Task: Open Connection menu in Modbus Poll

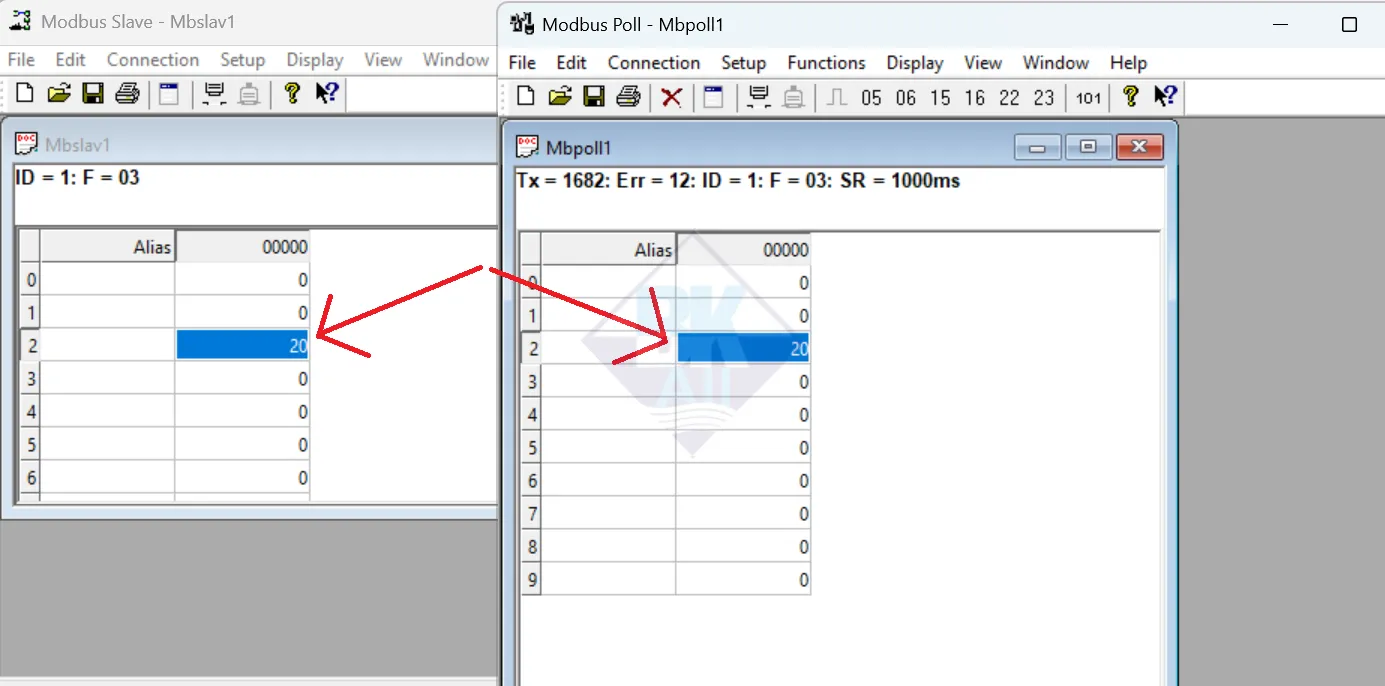Action: pyautogui.click(x=654, y=63)
